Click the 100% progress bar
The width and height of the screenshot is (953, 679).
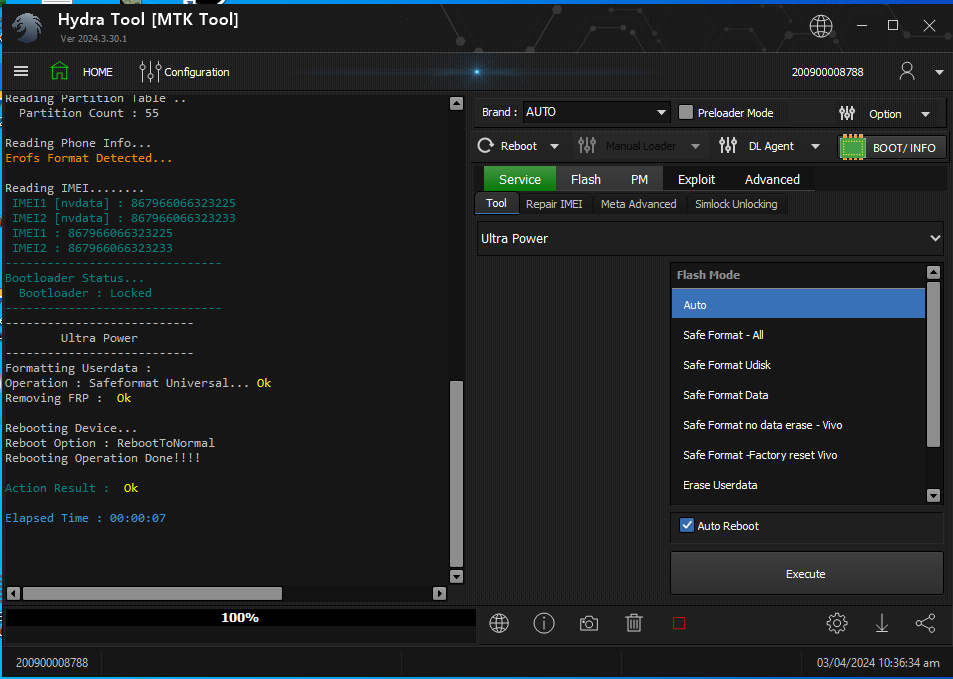pyautogui.click(x=240, y=618)
